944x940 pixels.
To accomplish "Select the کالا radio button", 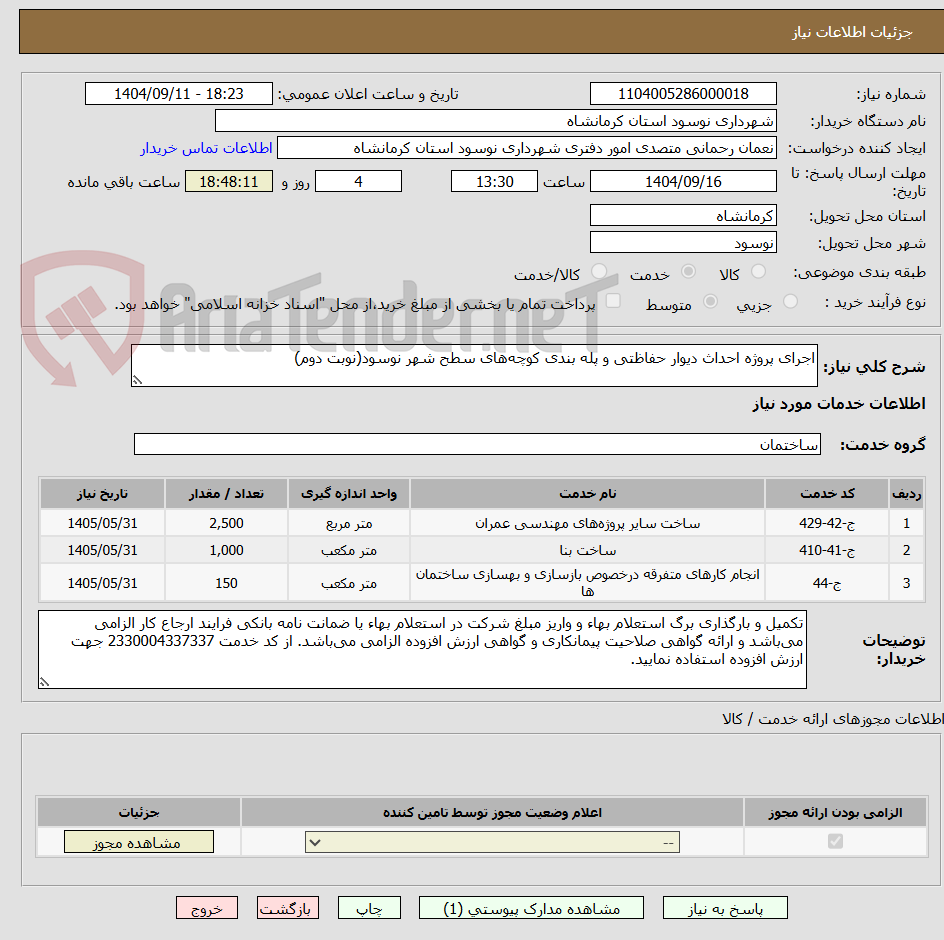I will 760,270.
